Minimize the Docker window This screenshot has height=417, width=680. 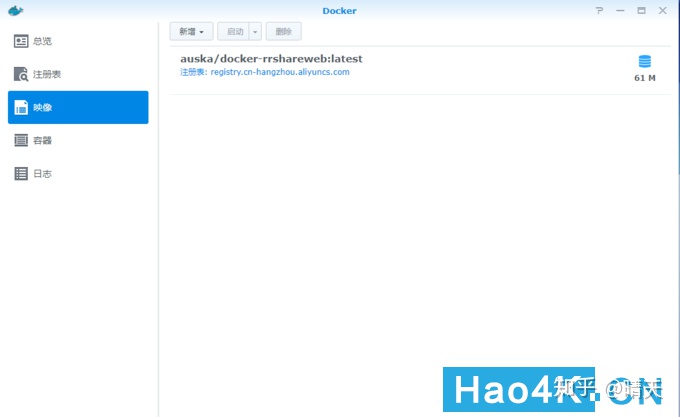[x=620, y=10]
